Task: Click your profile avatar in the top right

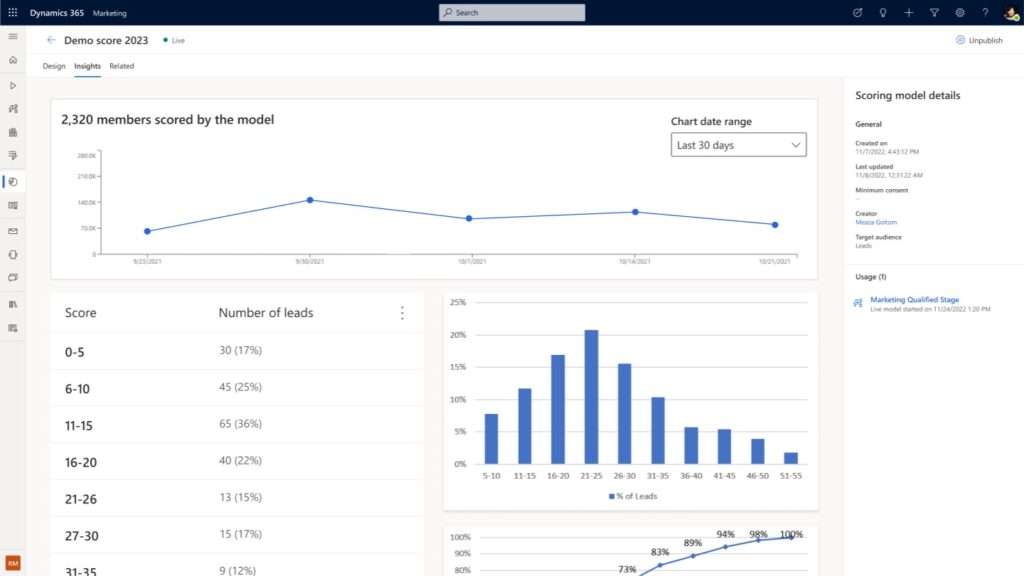Action: (1011, 13)
